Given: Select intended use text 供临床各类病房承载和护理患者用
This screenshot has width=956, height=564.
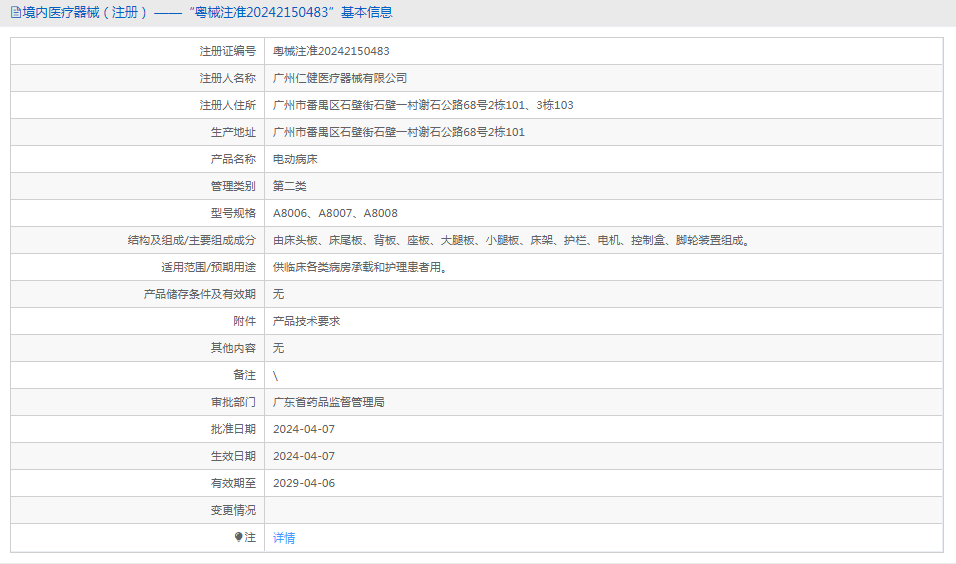Looking at the screenshot, I should tap(362, 267).
